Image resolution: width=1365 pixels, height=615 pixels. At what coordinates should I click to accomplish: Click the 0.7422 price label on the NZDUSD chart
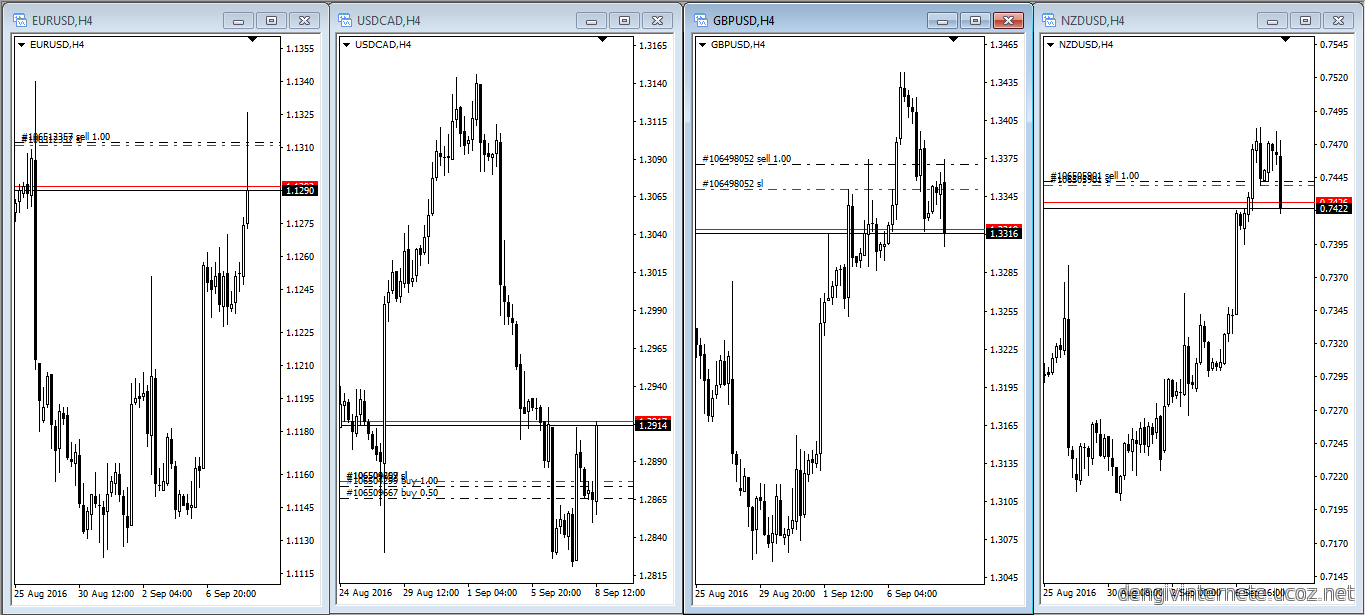[1334, 208]
